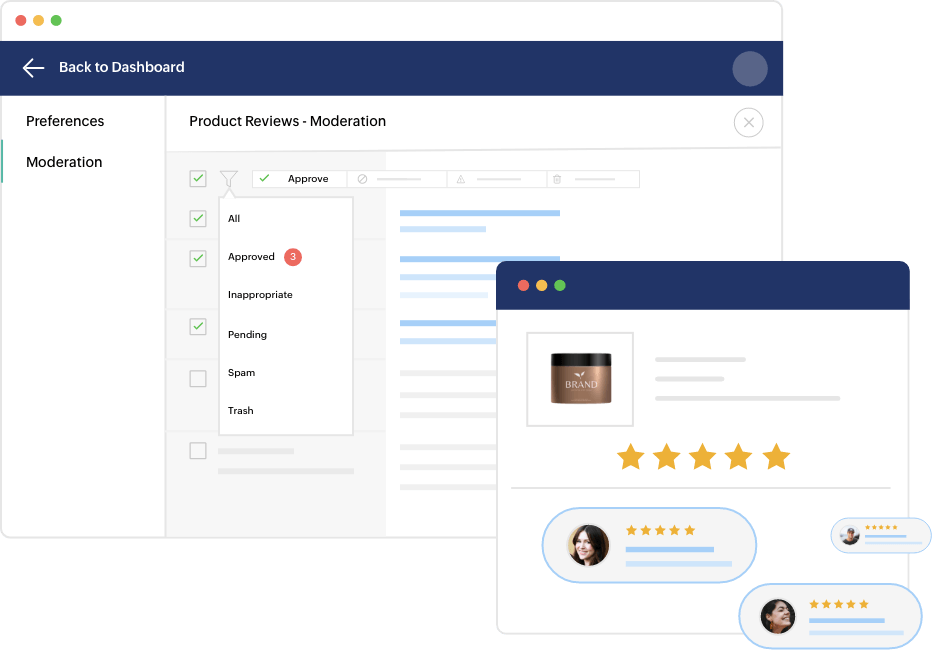Check the last empty review checkbox

click(x=198, y=450)
